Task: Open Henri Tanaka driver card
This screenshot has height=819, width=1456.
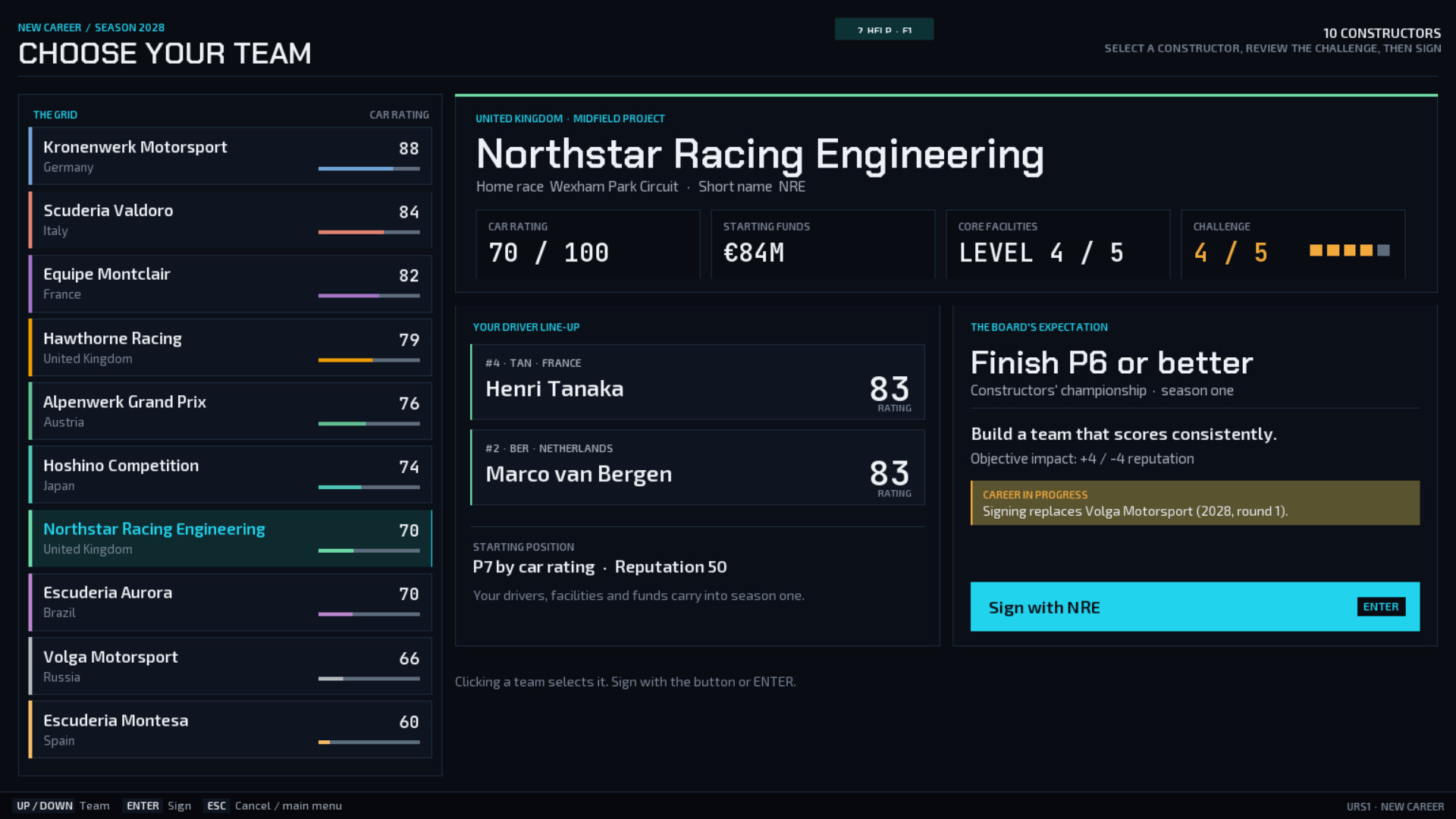Action: tap(698, 382)
